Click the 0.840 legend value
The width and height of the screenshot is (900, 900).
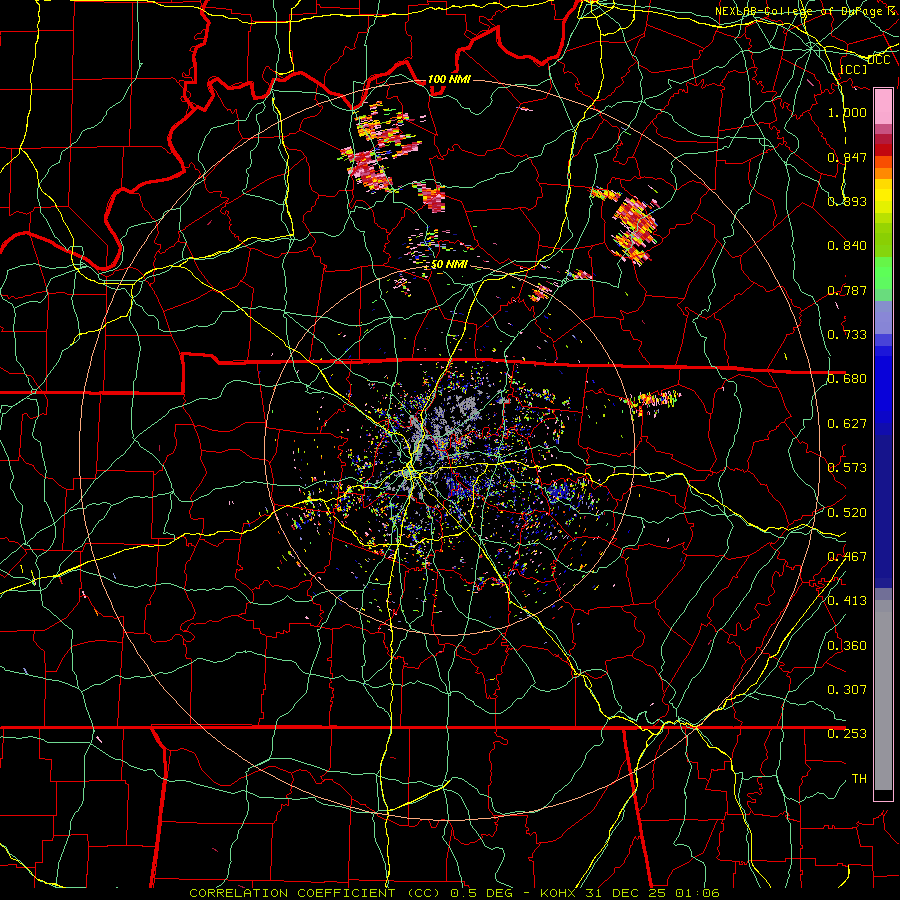click(847, 246)
